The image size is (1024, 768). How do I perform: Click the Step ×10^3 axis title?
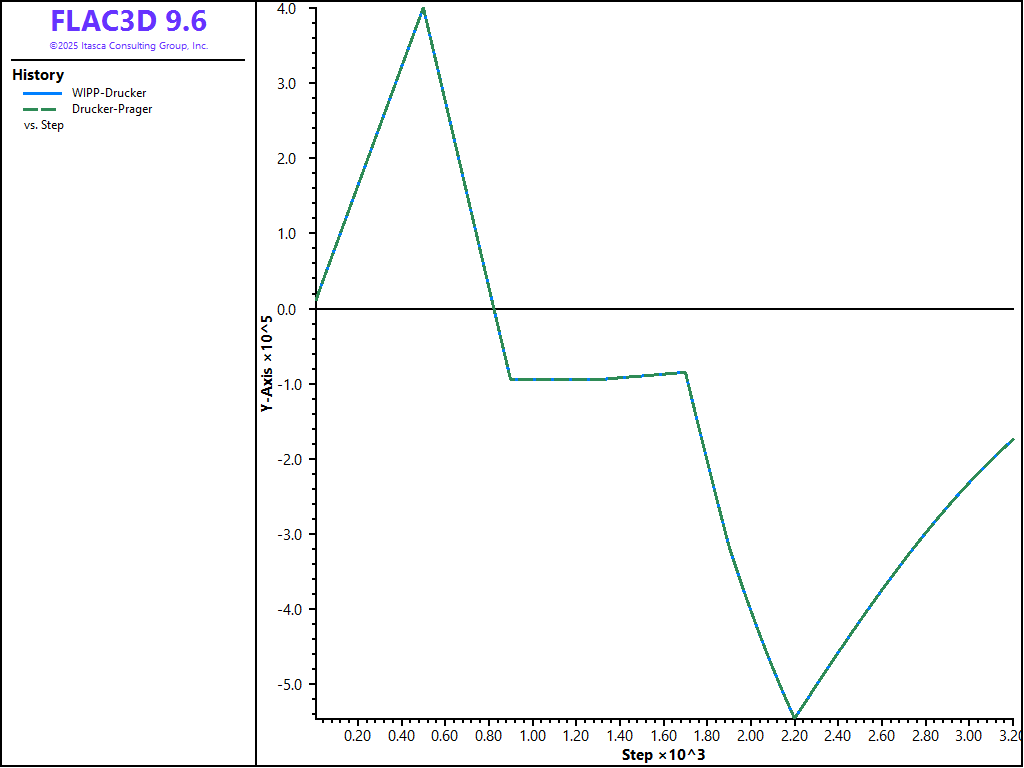point(663,754)
